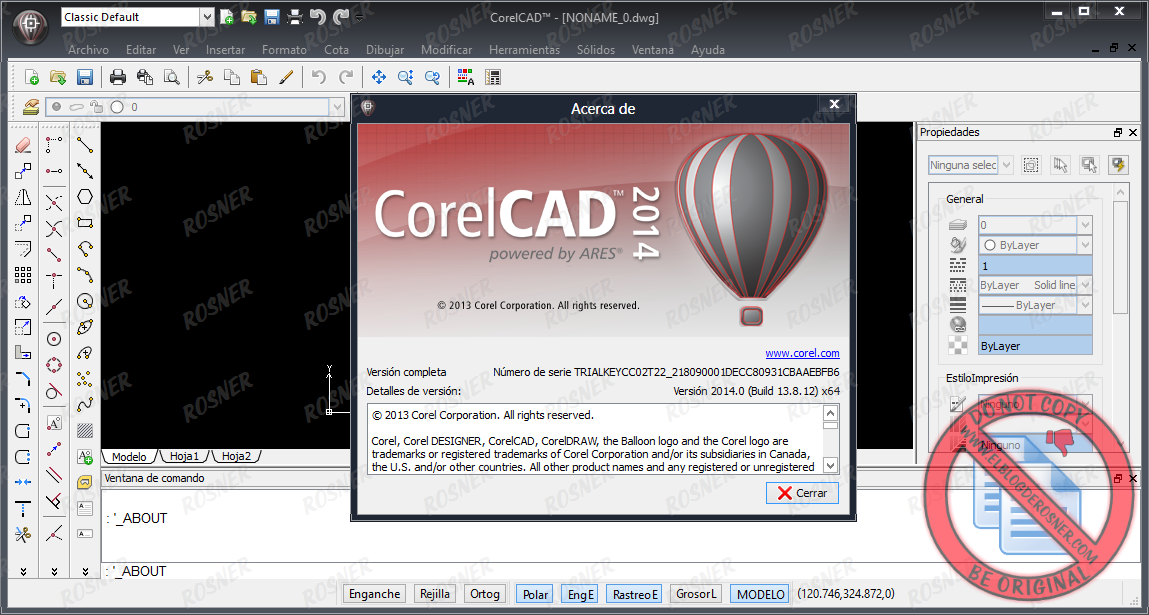Click the Copy icon in main toolbar

(x=232, y=77)
